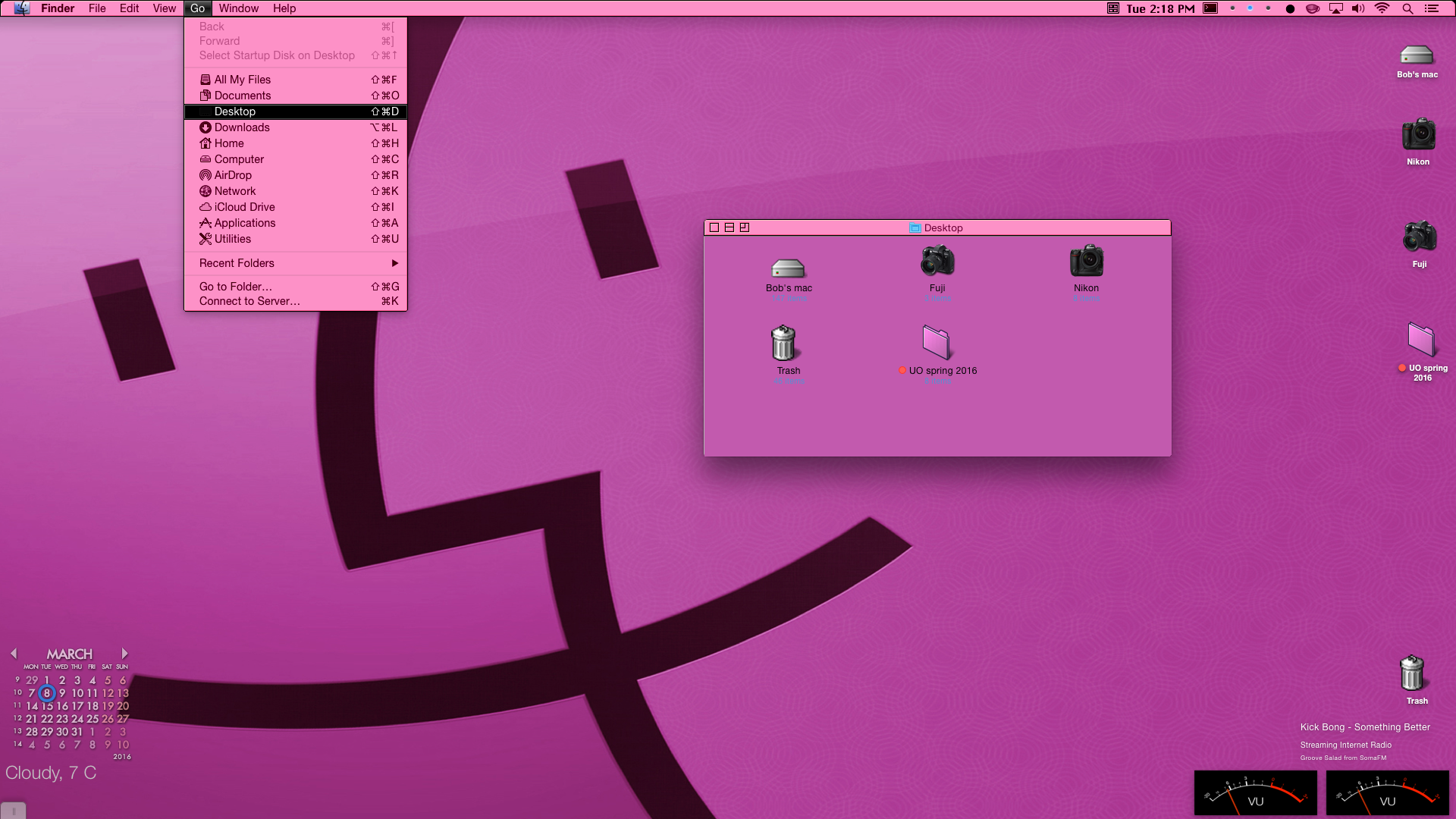This screenshot has height=819, width=1456.
Task: Click Kick Bong - Something Better track title
Action: 1365,727
